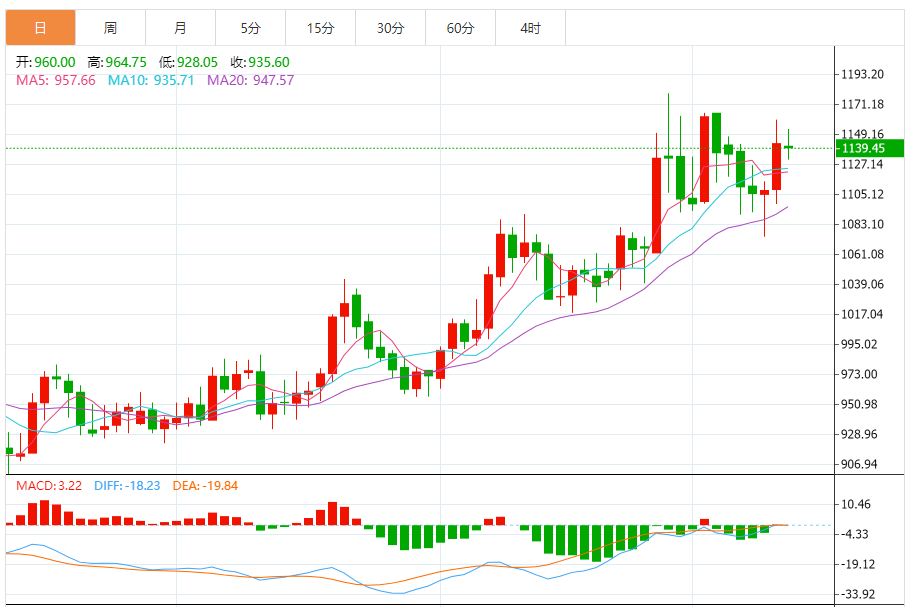Viewport: 909px width, 607px height.
Task: Click the 1171.18 price axis label
Action: [x=863, y=104]
